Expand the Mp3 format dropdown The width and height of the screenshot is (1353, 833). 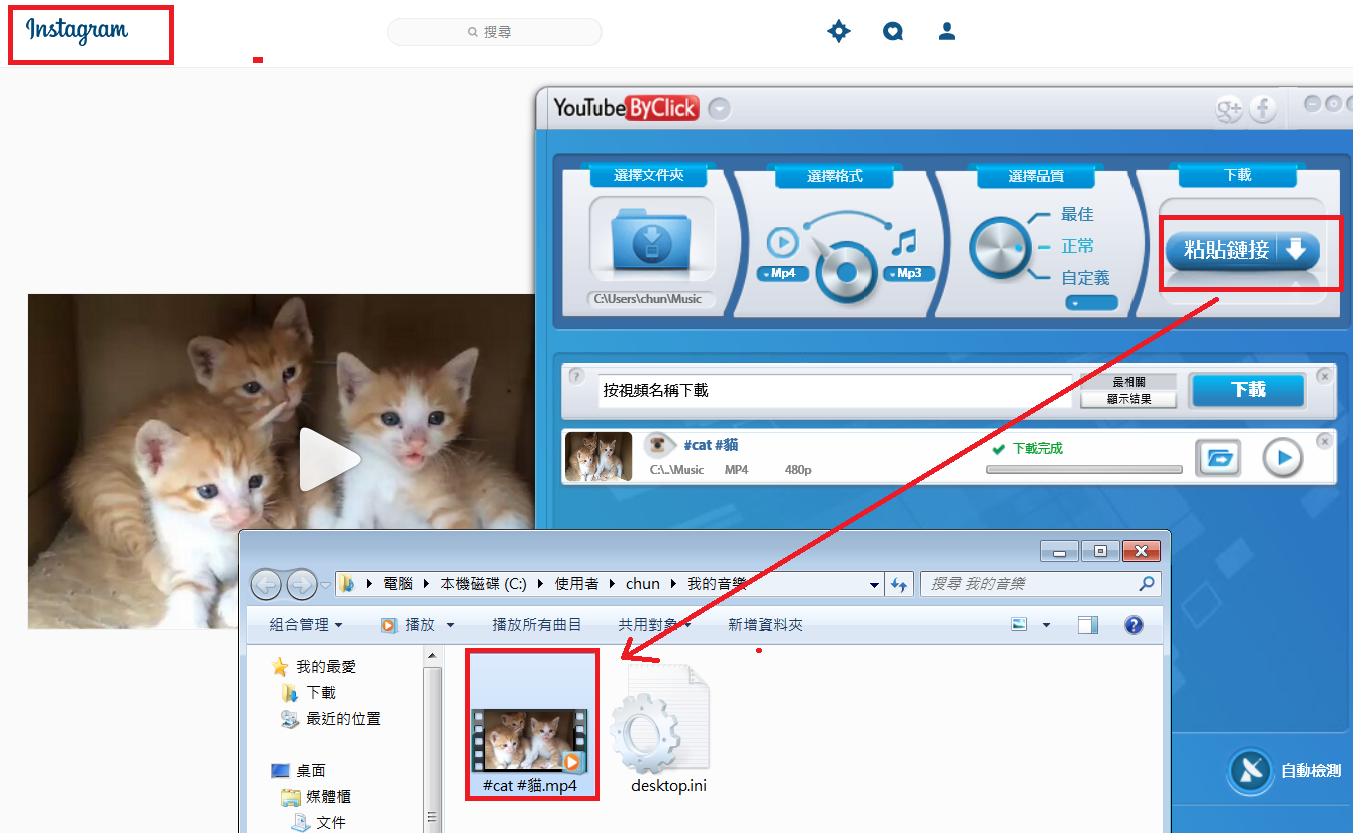(908, 273)
